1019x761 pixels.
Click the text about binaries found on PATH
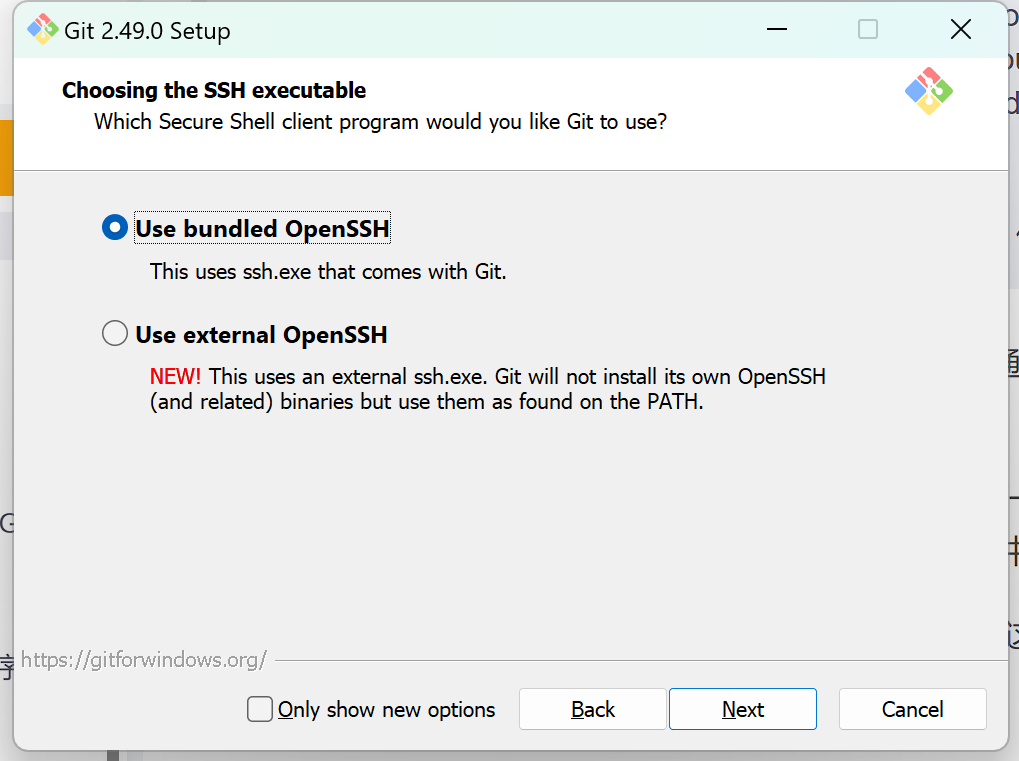pyautogui.click(x=427, y=403)
